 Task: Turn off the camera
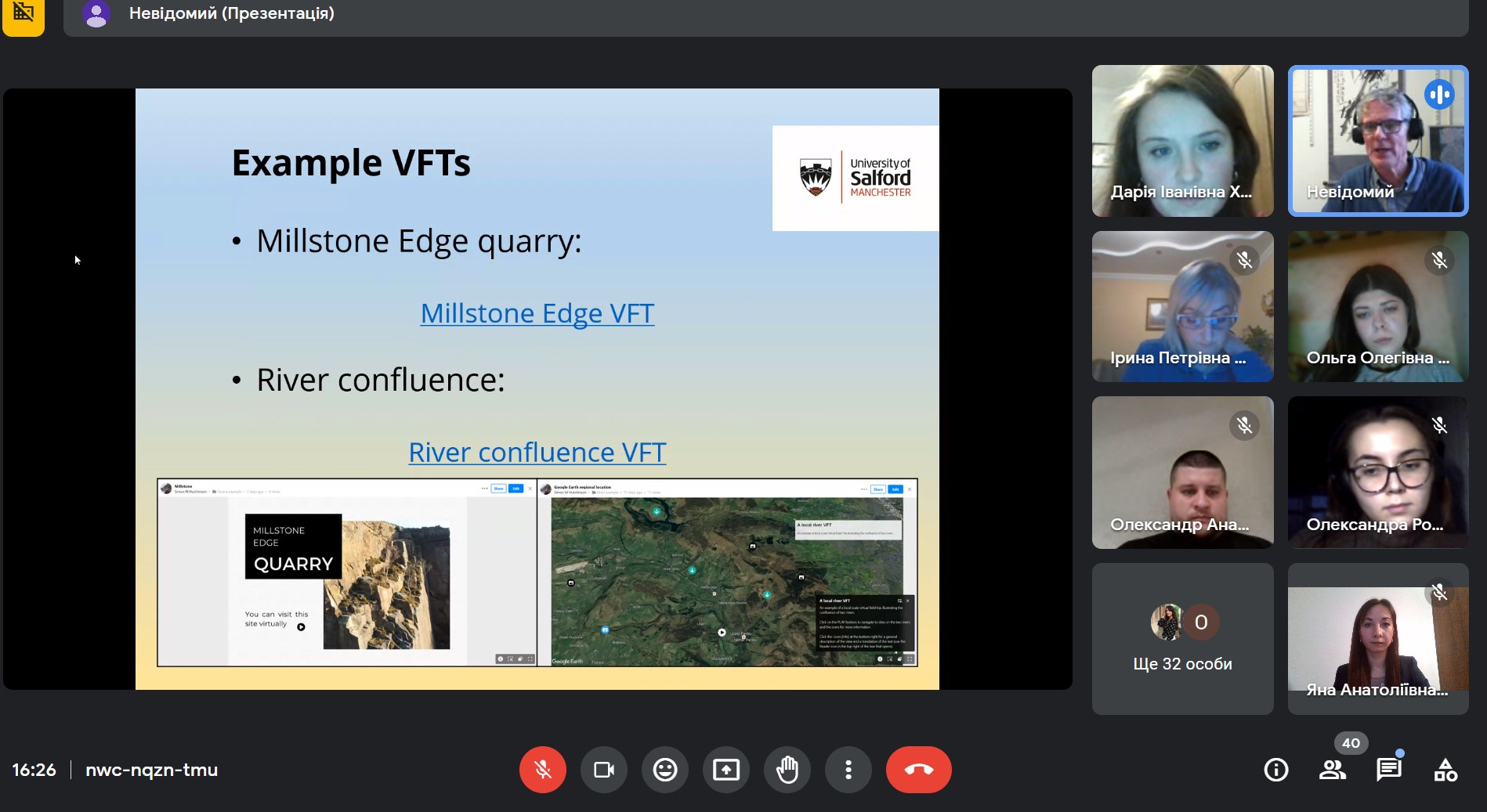(603, 770)
